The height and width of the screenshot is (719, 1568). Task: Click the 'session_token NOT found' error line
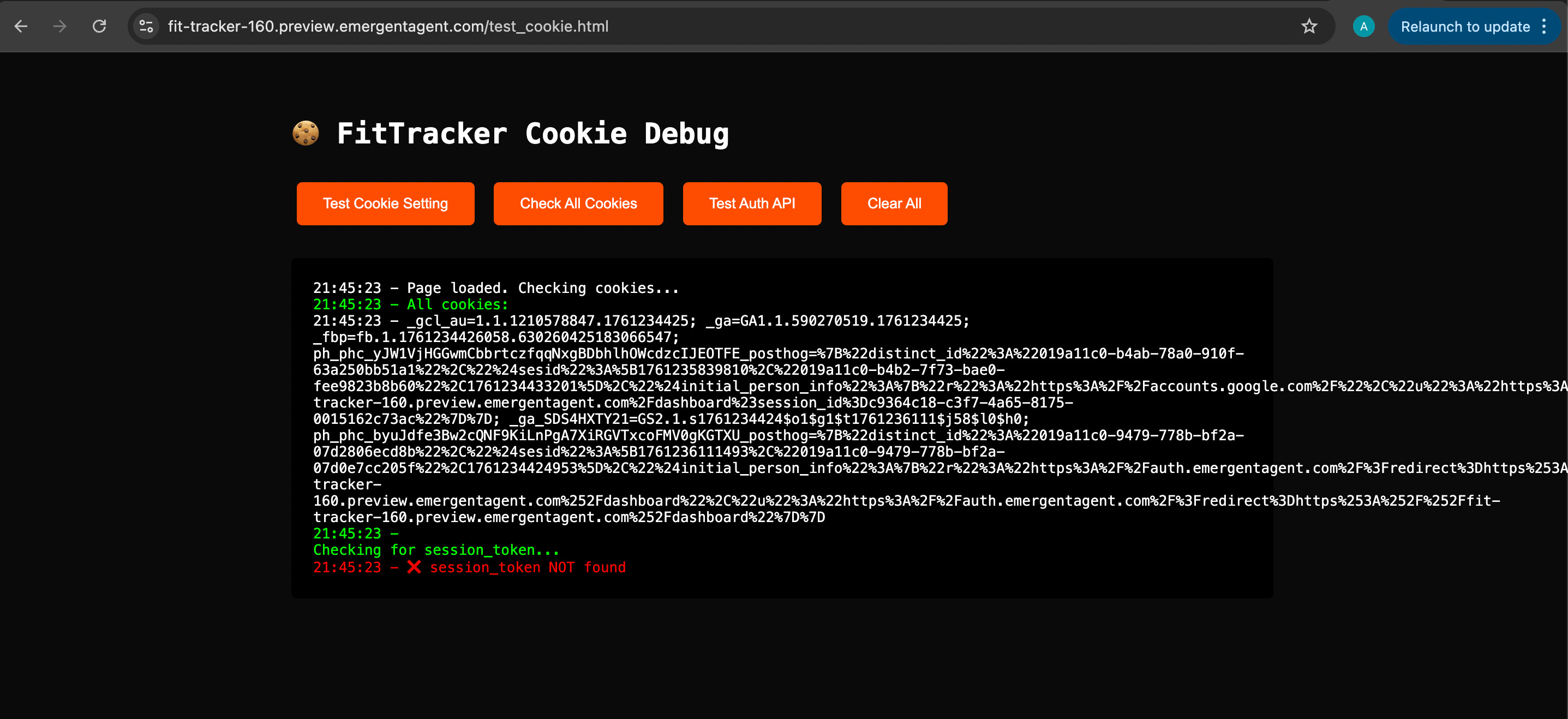coord(527,567)
